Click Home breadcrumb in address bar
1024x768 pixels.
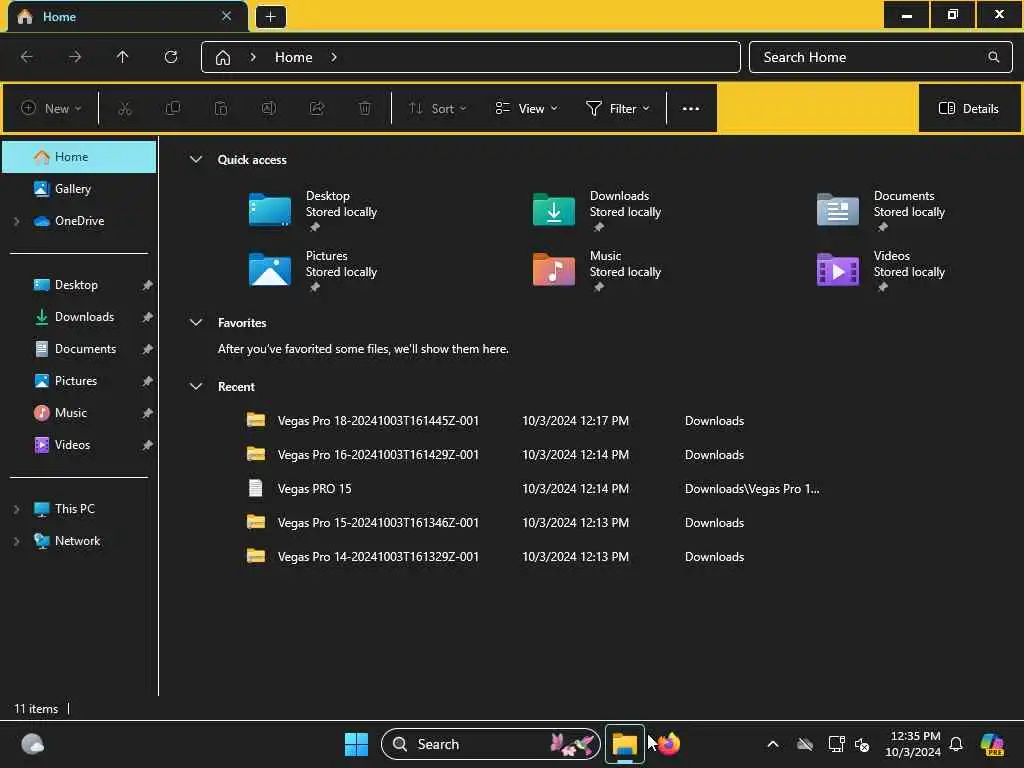point(293,57)
